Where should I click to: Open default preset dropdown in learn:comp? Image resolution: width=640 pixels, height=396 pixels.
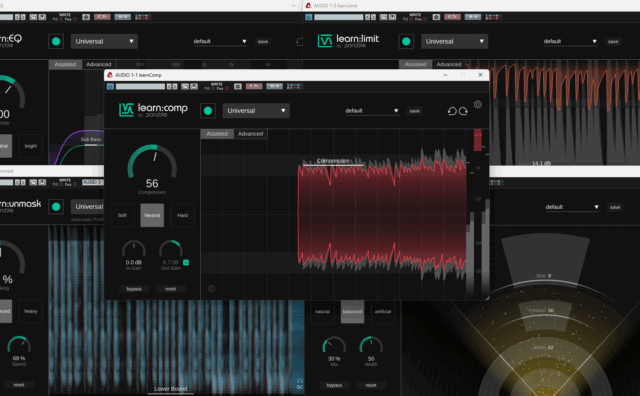coord(371,111)
